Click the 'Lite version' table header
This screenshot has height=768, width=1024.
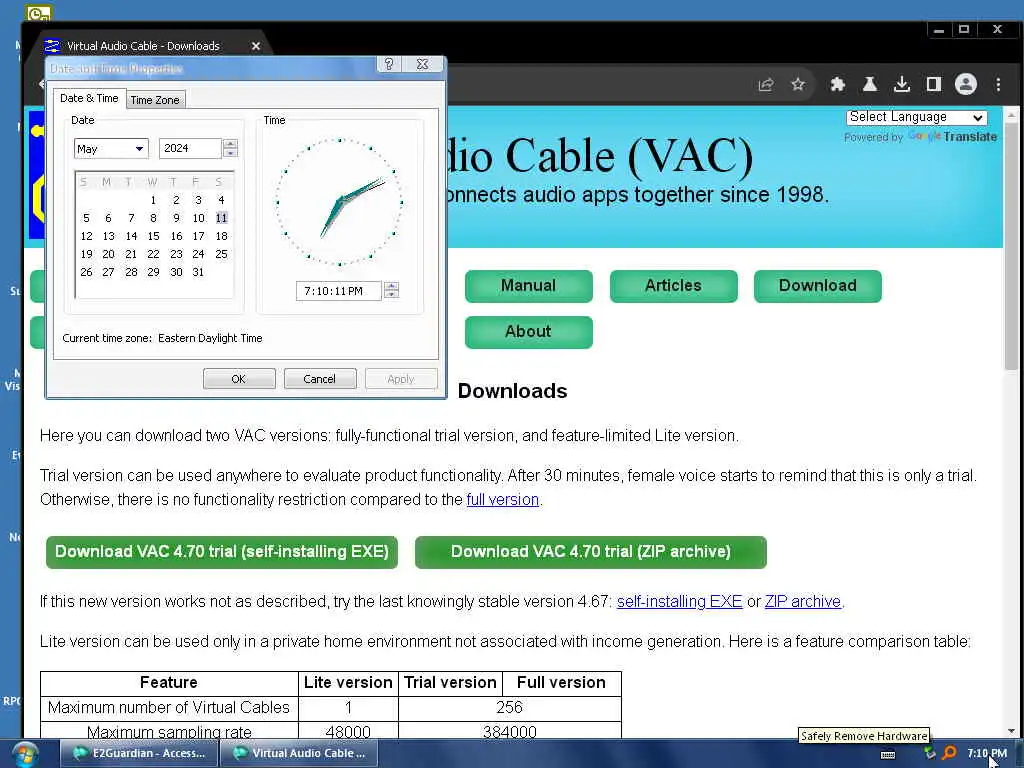pyautogui.click(x=348, y=683)
